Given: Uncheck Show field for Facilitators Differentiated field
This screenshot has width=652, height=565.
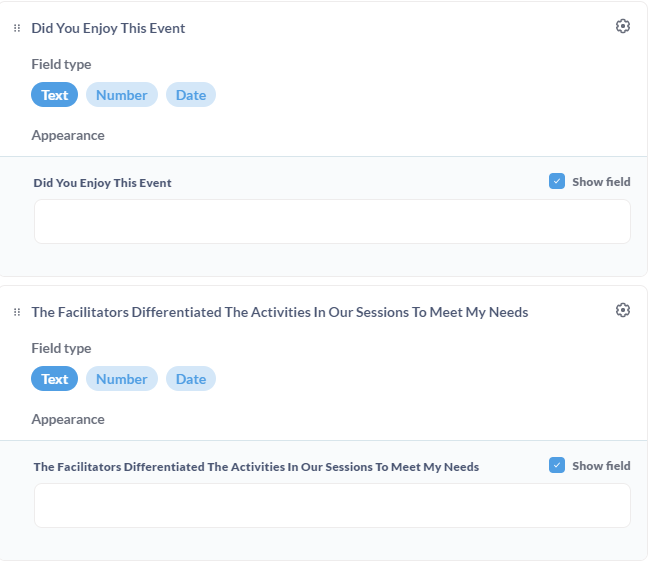Looking at the screenshot, I should [556, 465].
